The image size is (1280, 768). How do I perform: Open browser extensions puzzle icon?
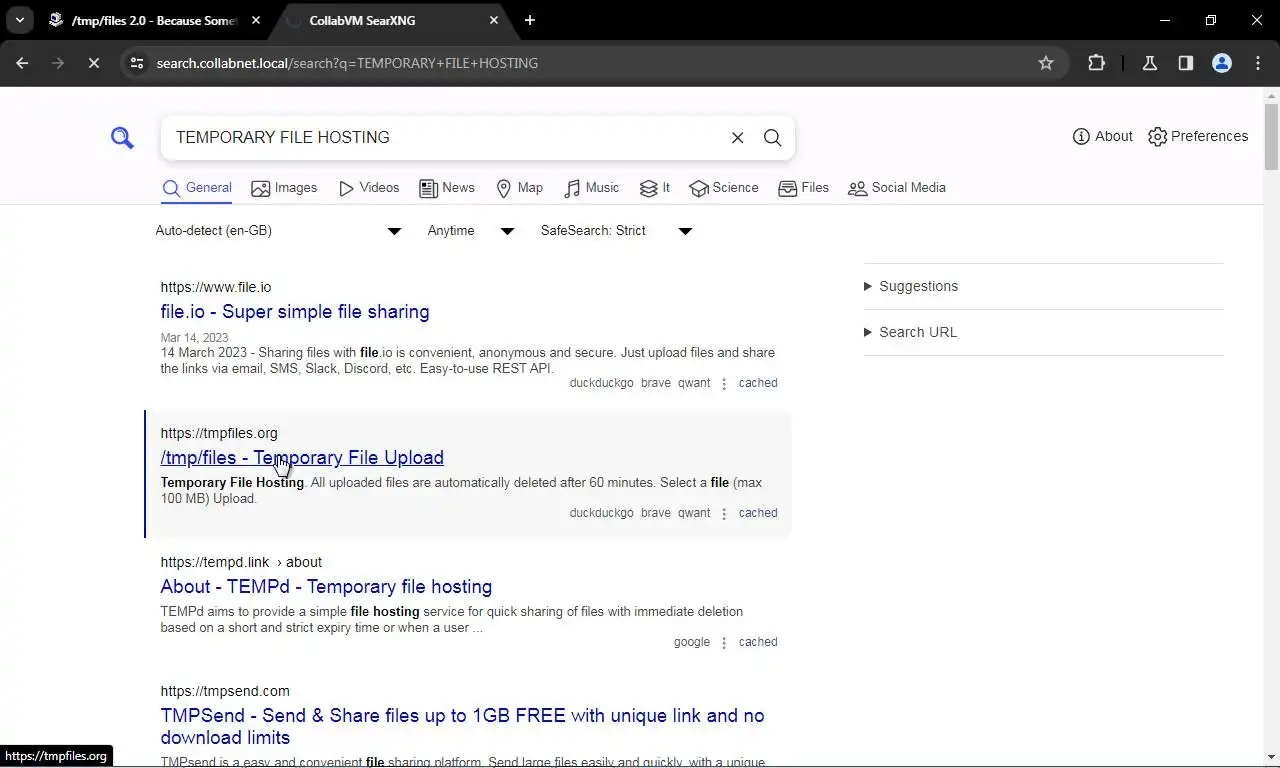click(x=1097, y=63)
